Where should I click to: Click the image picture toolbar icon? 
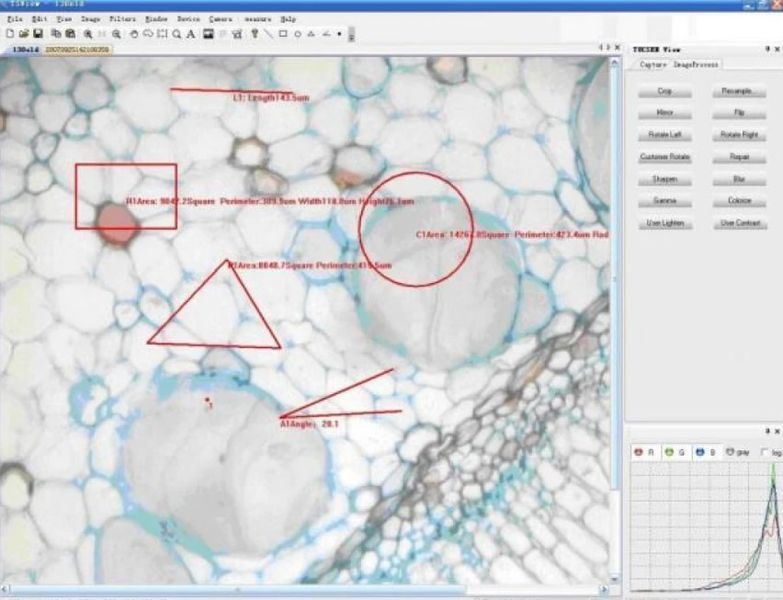[209, 34]
